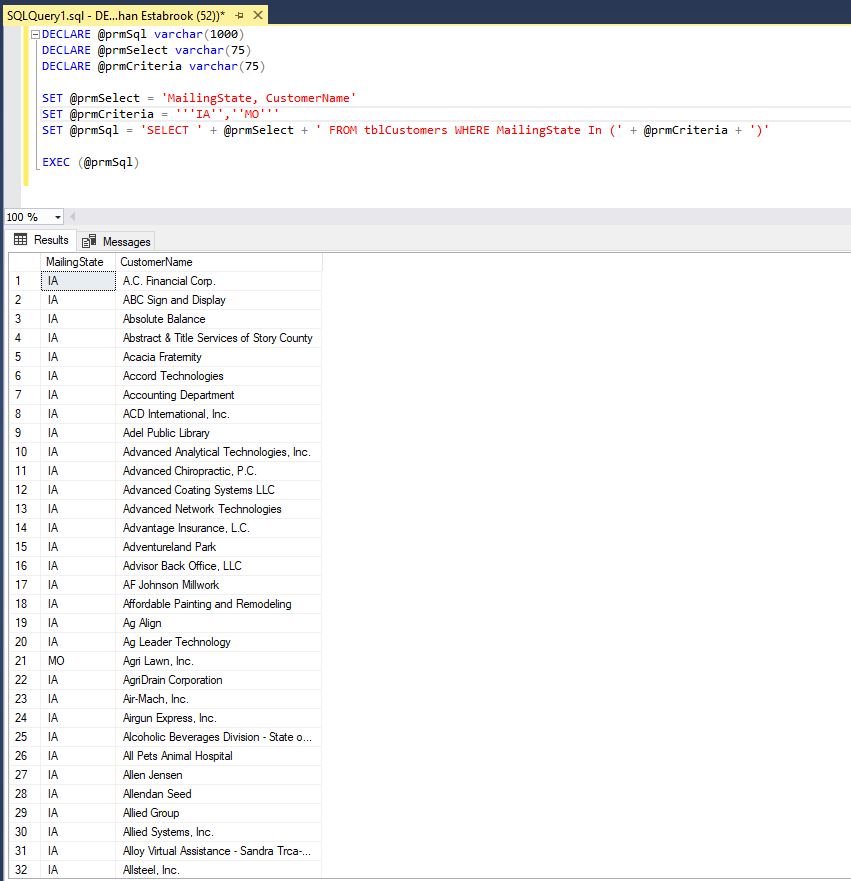
Task: Click 'Advanced Network Technologies' cell
Action: 219,509
